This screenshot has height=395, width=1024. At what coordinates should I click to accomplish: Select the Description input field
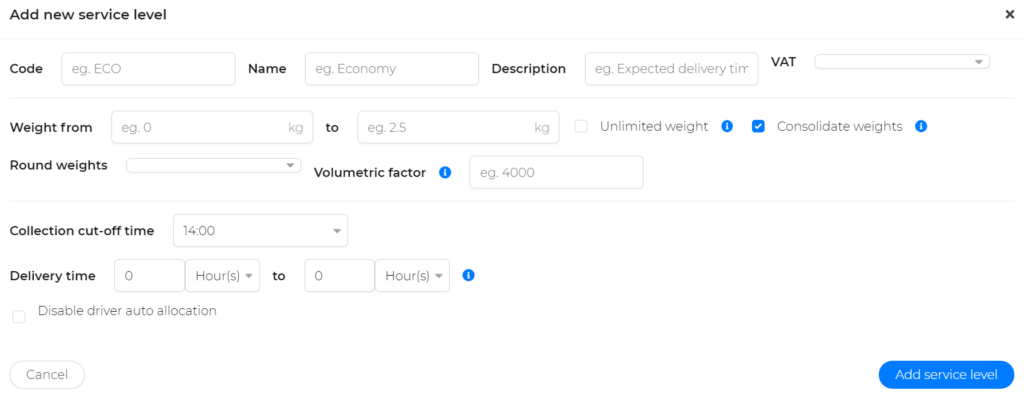(671, 69)
